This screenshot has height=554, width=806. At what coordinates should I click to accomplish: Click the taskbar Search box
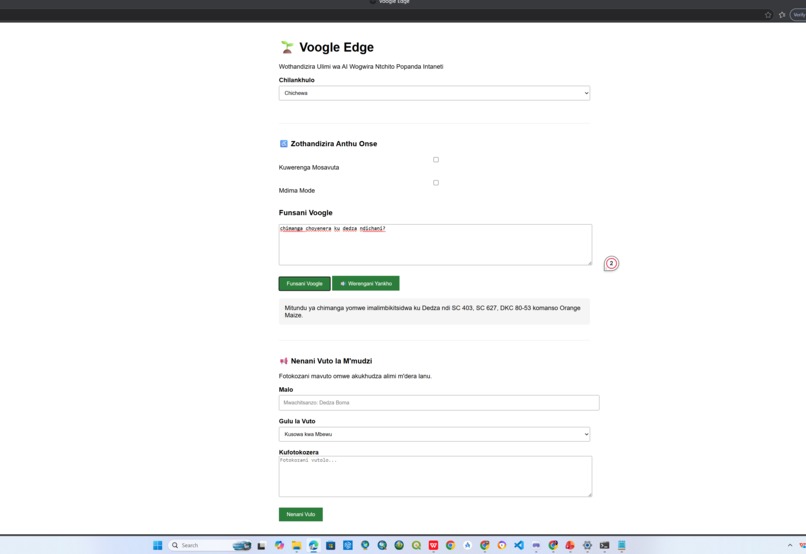(x=210, y=545)
